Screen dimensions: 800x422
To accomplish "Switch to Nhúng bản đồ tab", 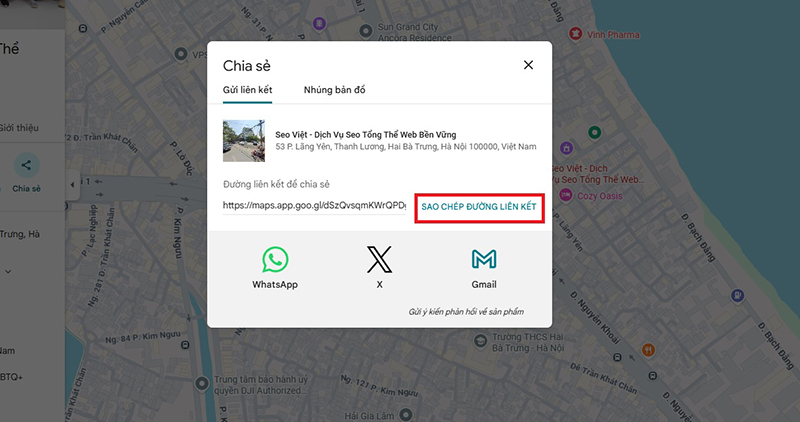I will [x=334, y=90].
